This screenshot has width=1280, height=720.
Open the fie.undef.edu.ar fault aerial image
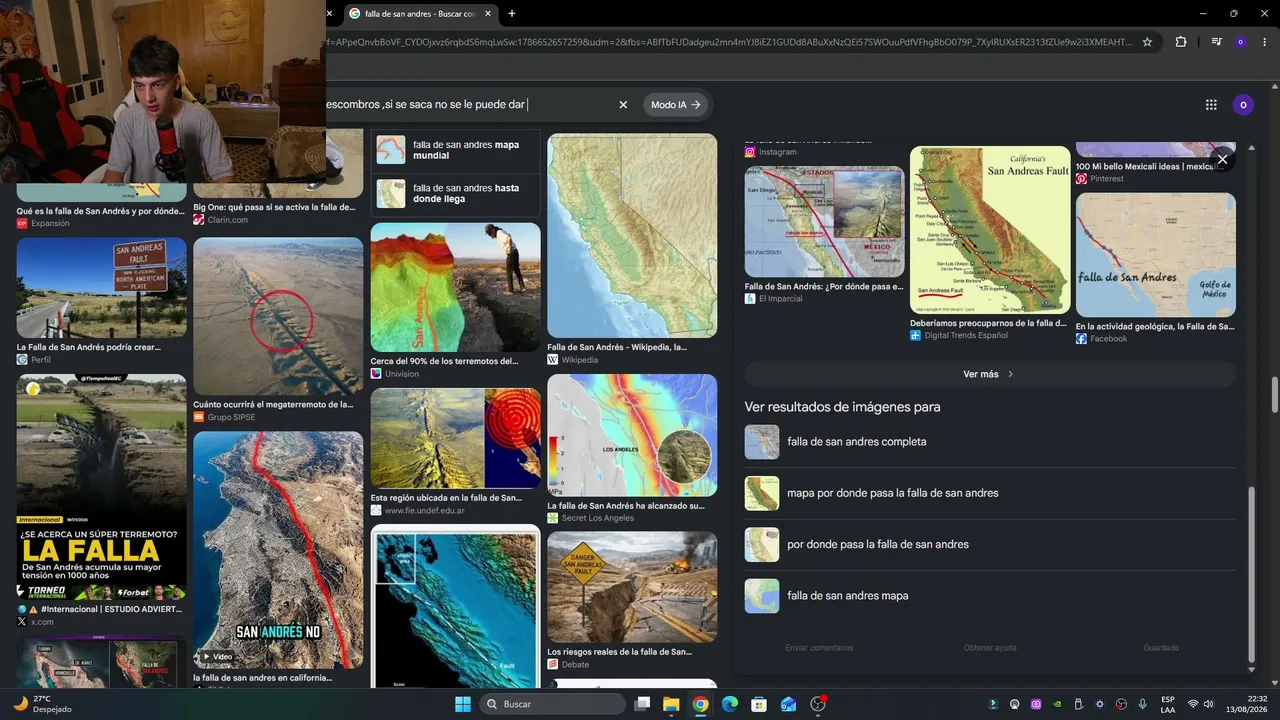pyautogui.click(x=455, y=438)
